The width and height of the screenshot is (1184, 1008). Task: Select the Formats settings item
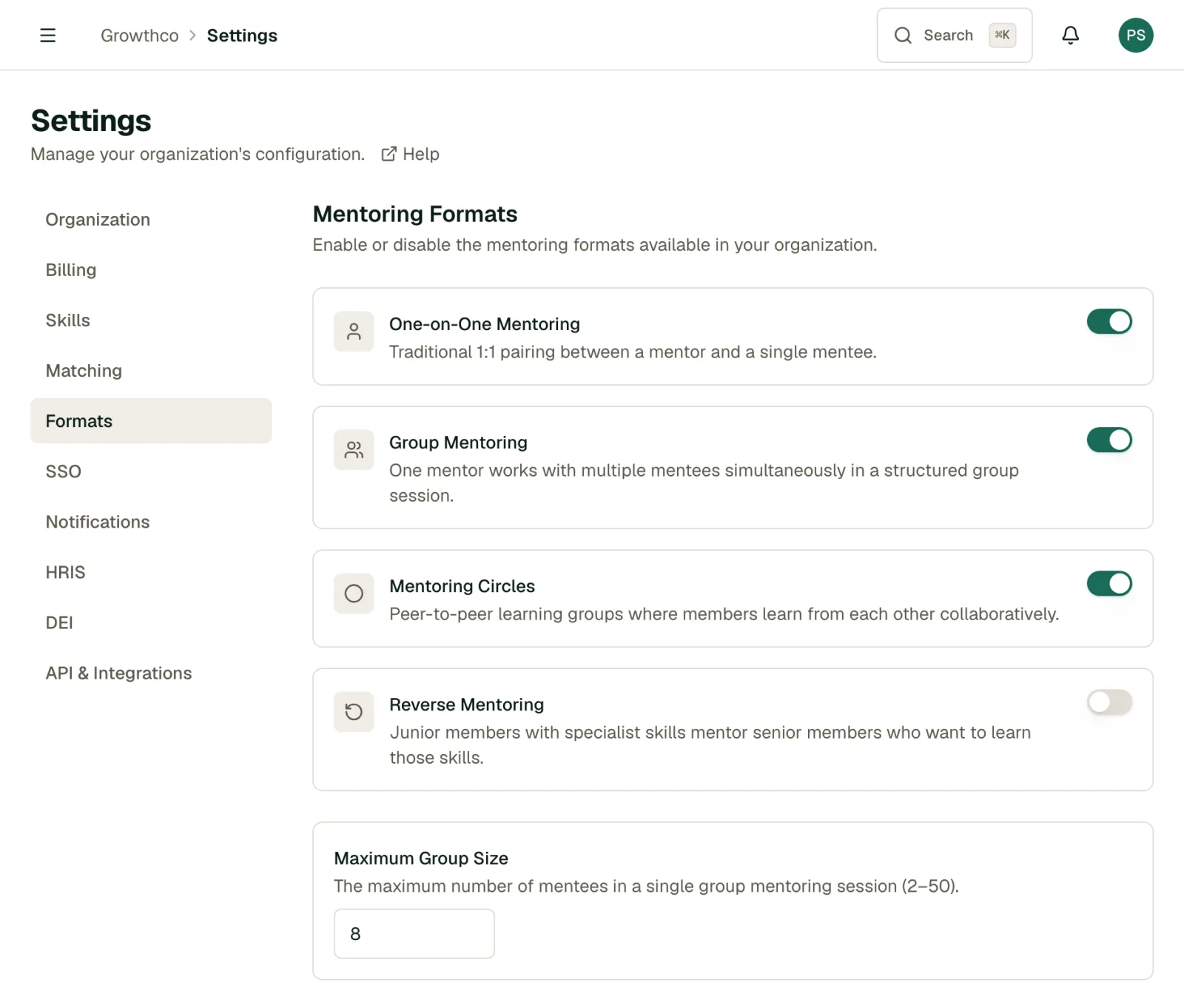[151, 421]
